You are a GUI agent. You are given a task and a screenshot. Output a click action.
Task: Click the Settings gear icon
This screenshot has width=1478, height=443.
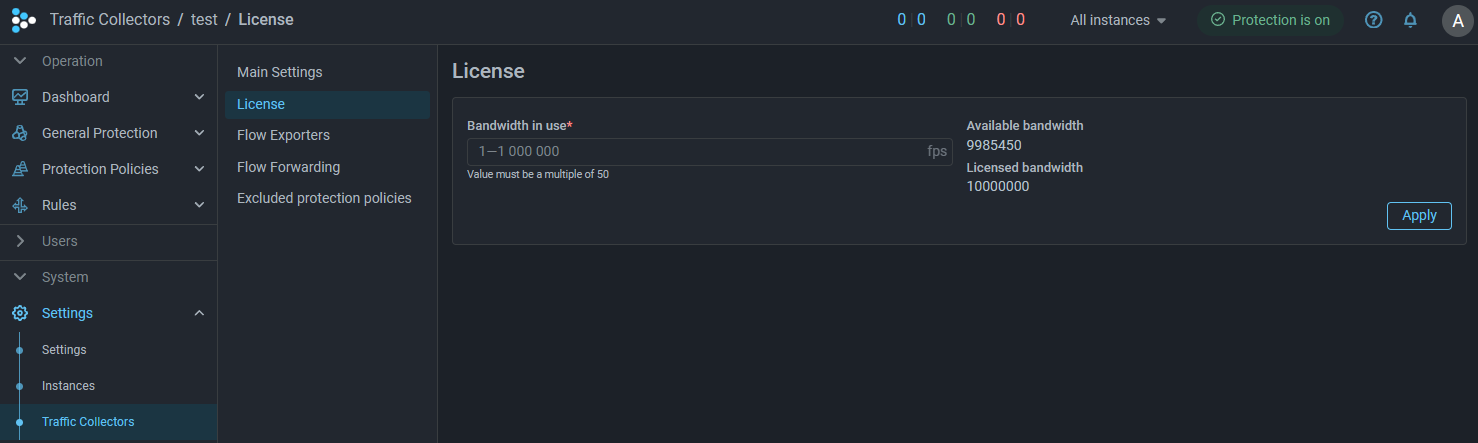click(20, 313)
